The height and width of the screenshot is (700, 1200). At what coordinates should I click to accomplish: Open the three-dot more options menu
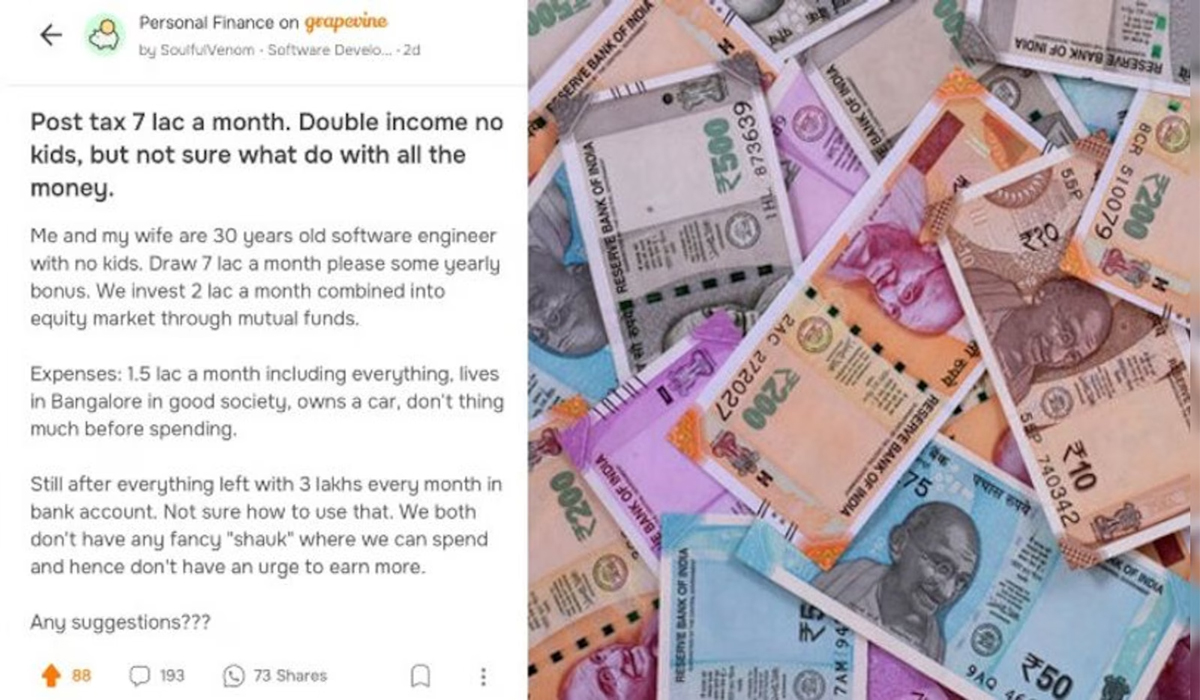click(x=483, y=676)
